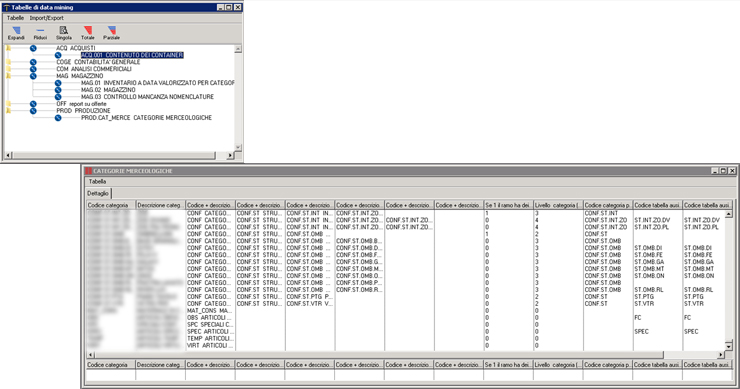Click tree horizontal scrollbar right arrow
The height and width of the screenshot is (389, 740).
click(230, 155)
